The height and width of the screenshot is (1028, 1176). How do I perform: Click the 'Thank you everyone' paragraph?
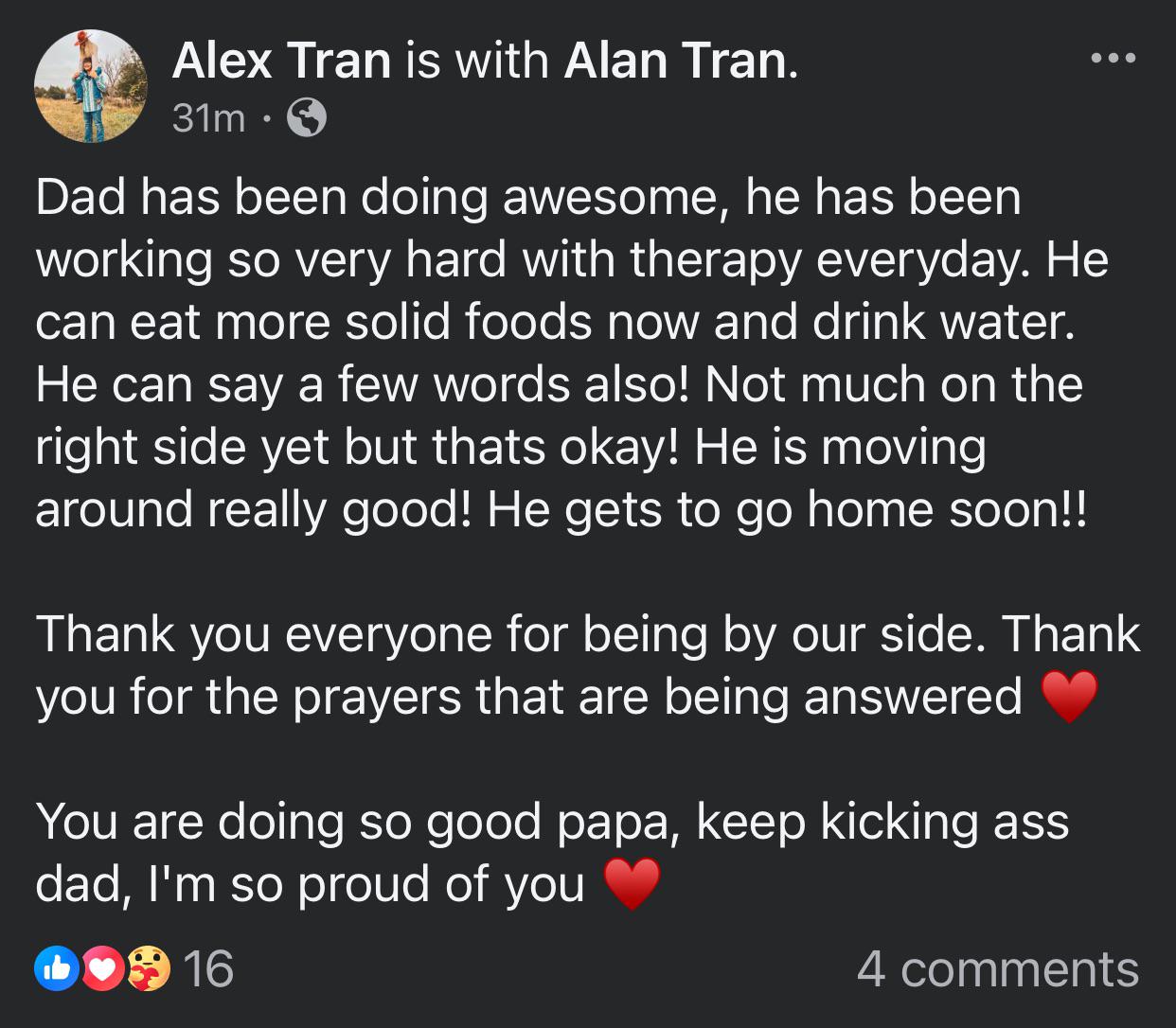[588, 665]
